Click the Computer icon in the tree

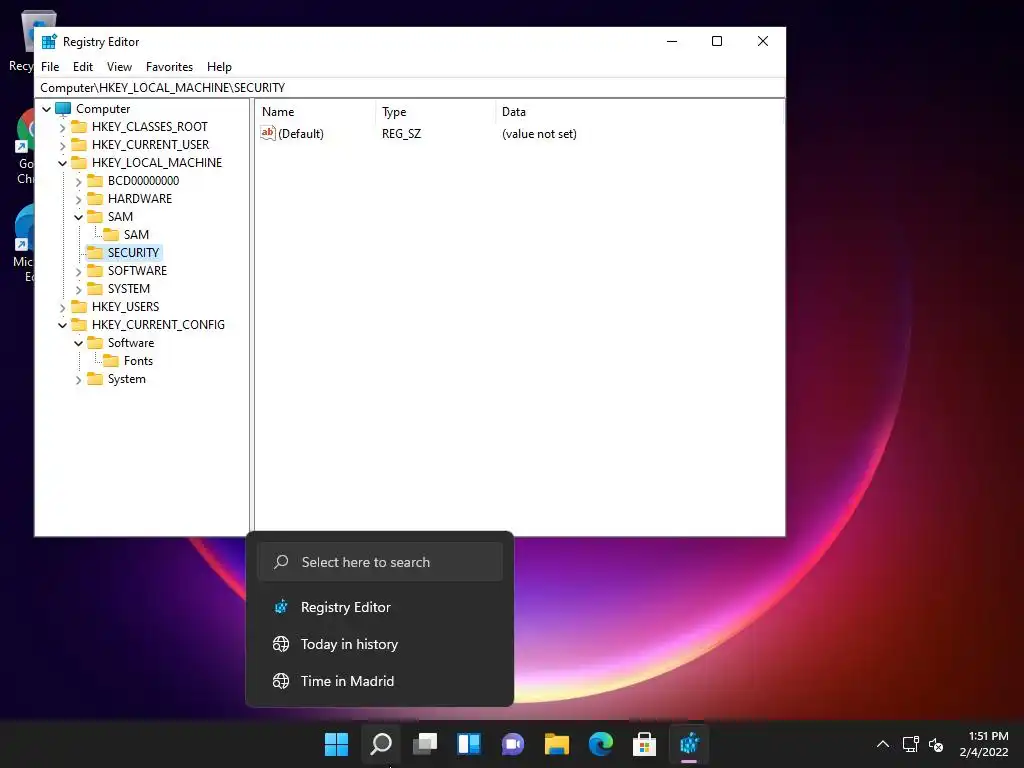63,108
